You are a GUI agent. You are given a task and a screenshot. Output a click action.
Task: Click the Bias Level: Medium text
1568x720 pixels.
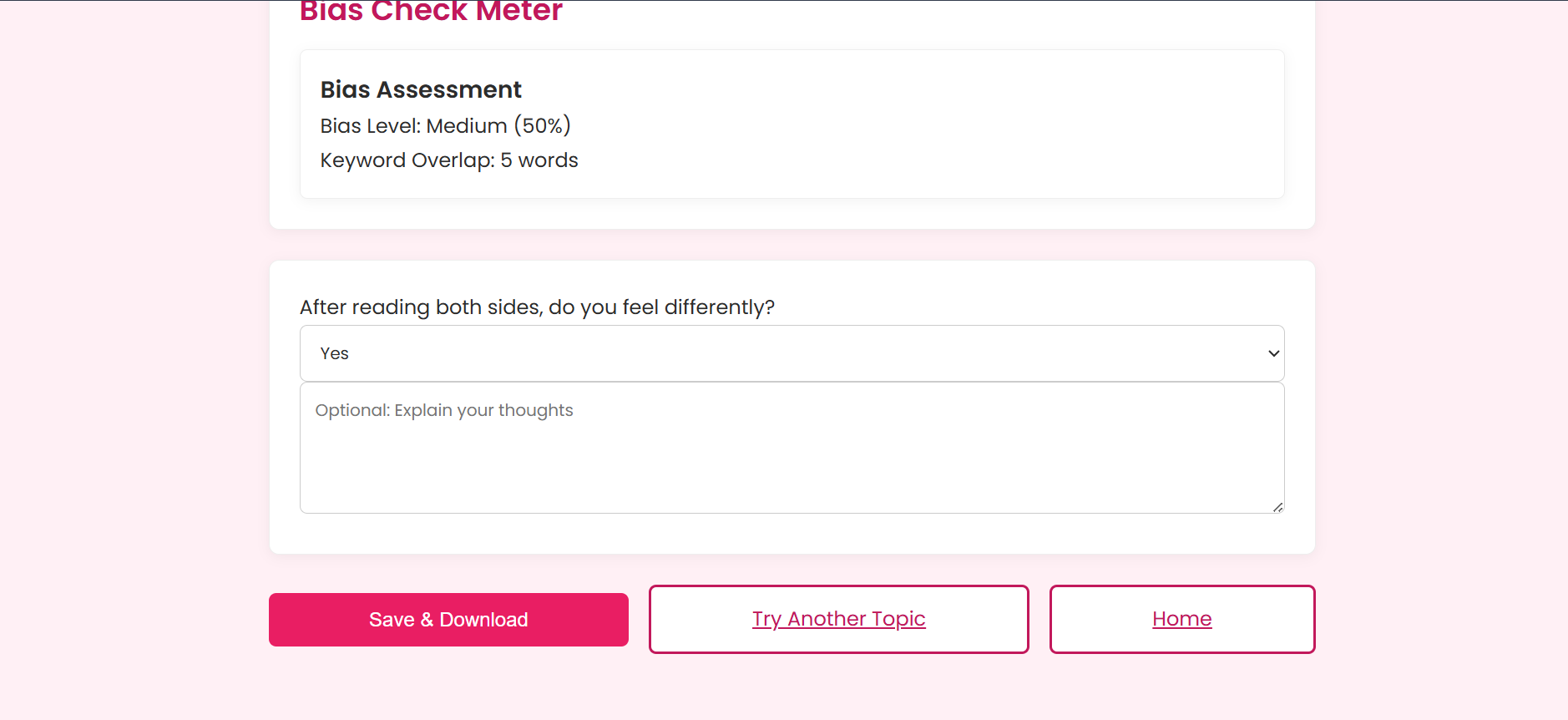413,126
